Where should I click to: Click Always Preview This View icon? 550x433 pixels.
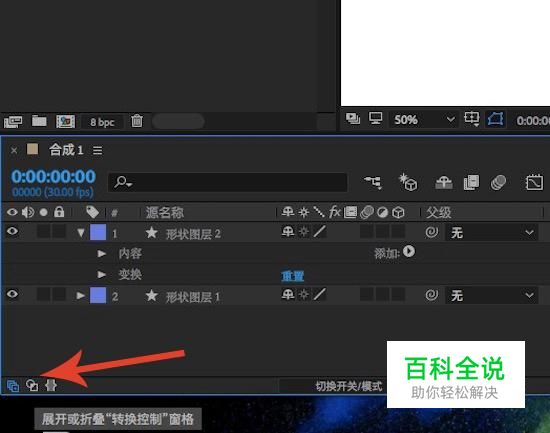[353, 119]
